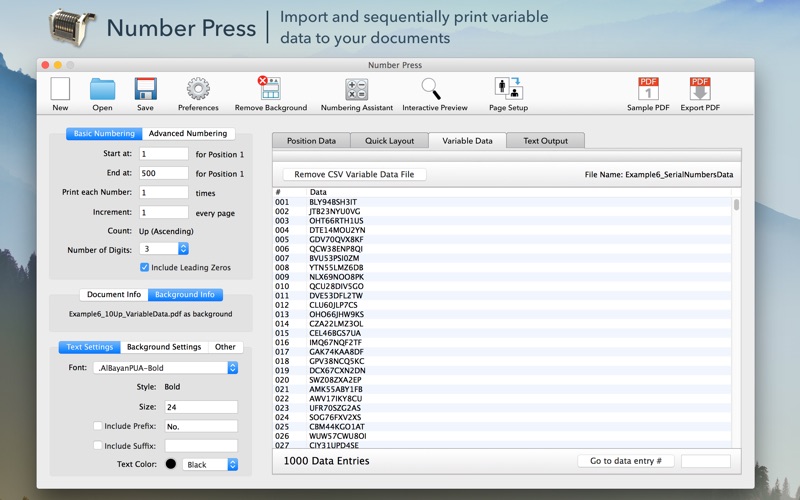Click File Name: Example6_SerialNumbersData label
This screenshot has height=500, width=800.
[x=659, y=174]
